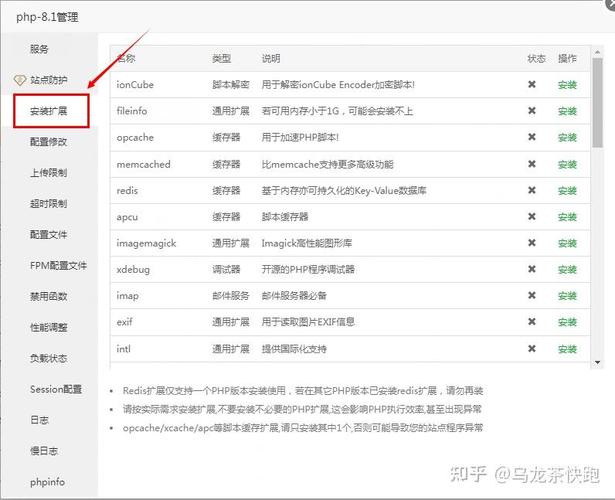Viewport: 615px width, 500px height.
Task: Click the scrollbar up arrow
Action: [x=597, y=52]
